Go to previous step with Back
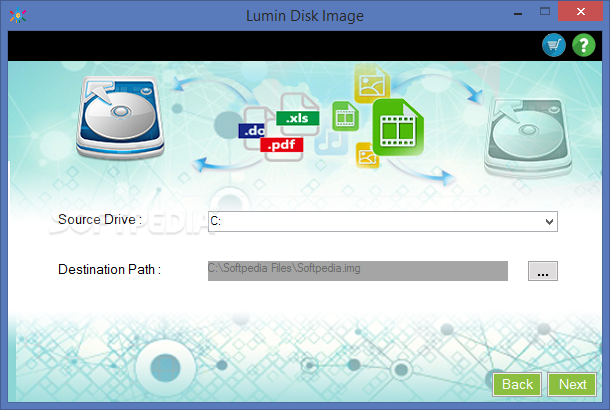Image resolution: width=610 pixels, height=410 pixels. (x=517, y=384)
